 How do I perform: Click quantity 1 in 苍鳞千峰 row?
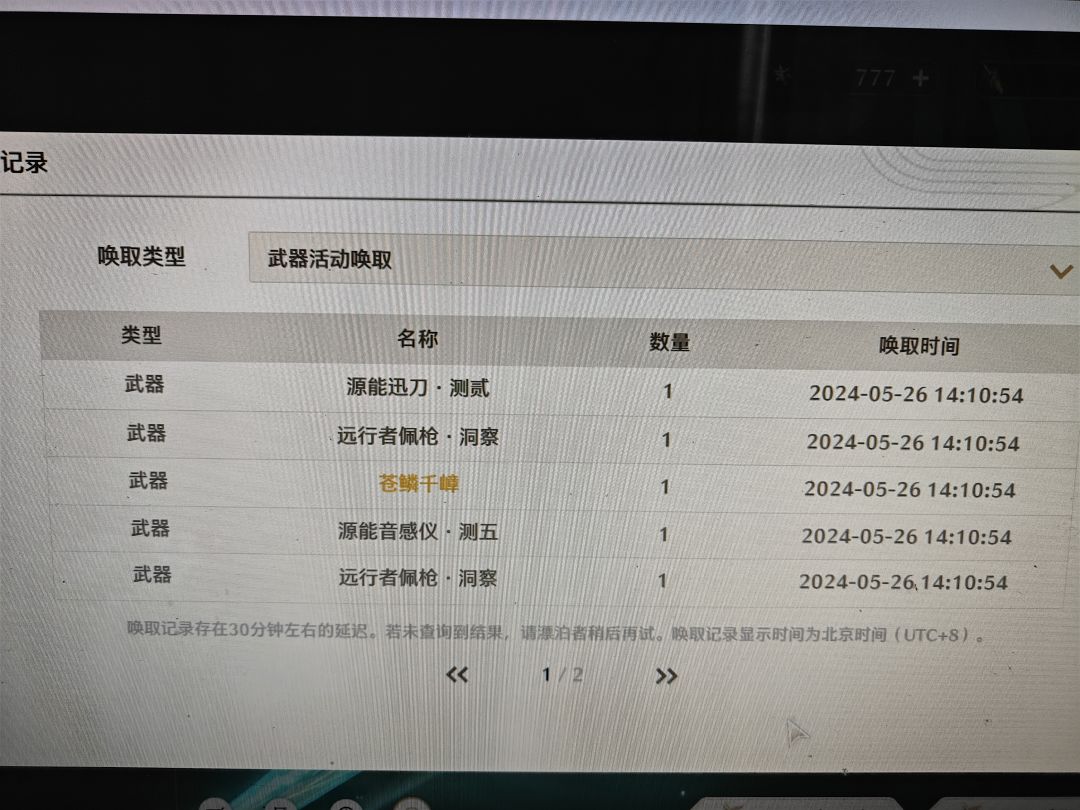pyautogui.click(x=665, y=487)
